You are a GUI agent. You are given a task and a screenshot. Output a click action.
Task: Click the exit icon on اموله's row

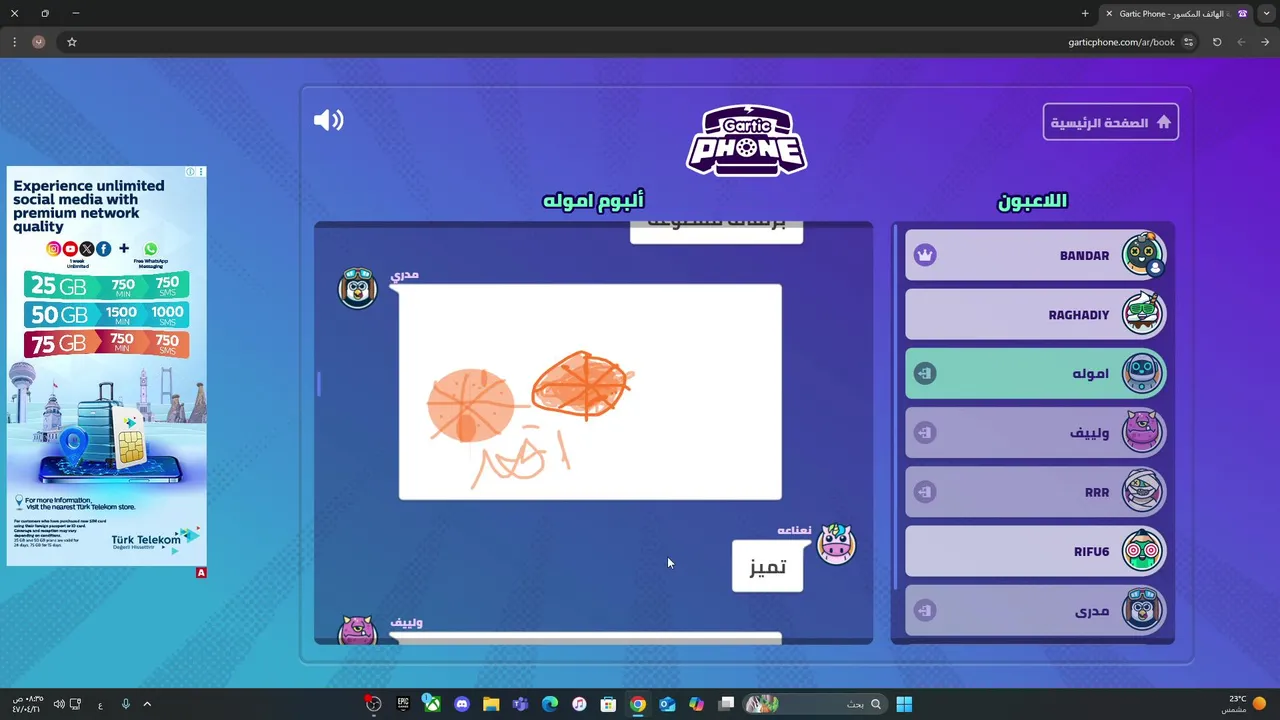[x=925, y=373]
